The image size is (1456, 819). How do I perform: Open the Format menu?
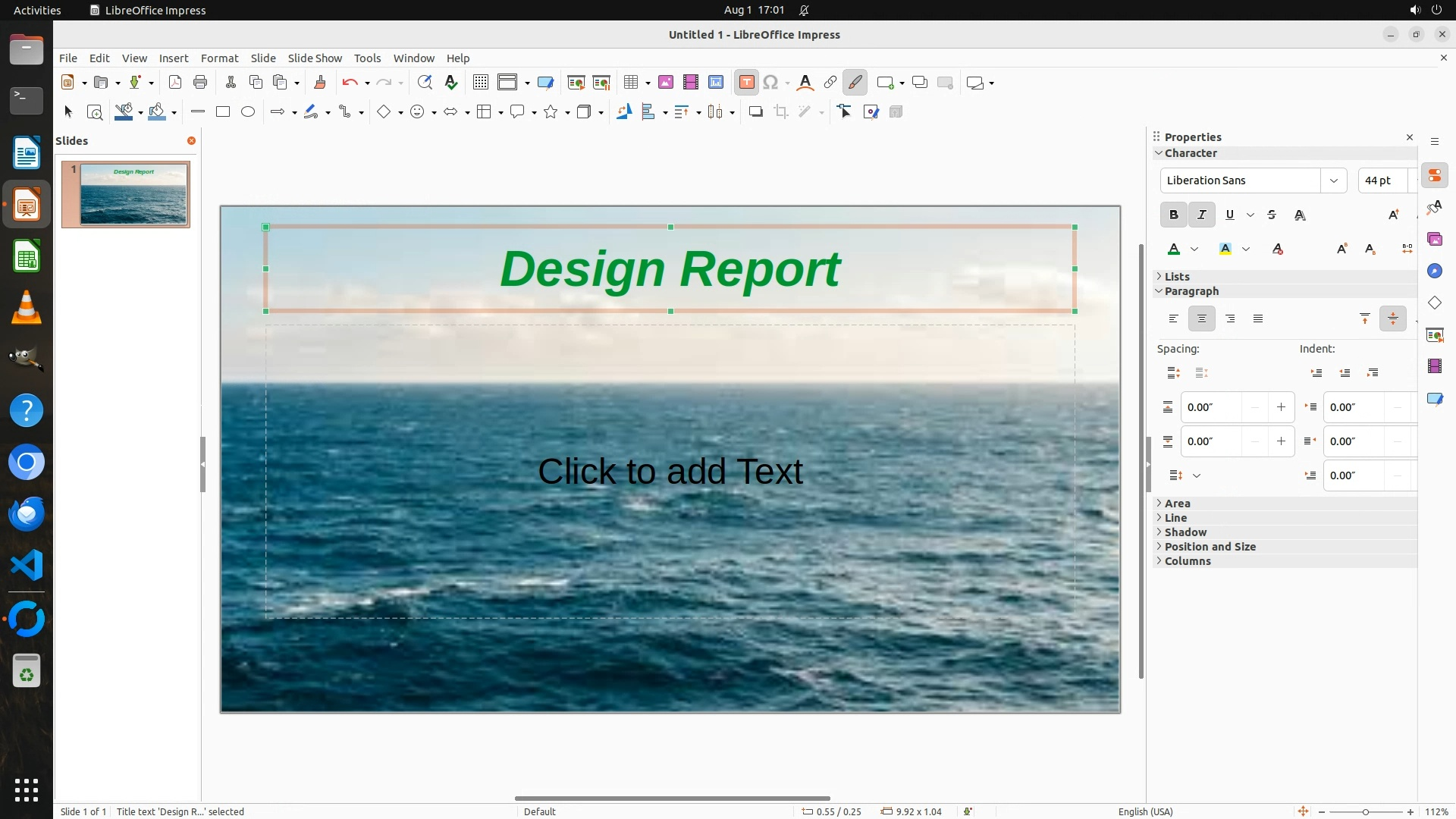(x=219, y=58)
